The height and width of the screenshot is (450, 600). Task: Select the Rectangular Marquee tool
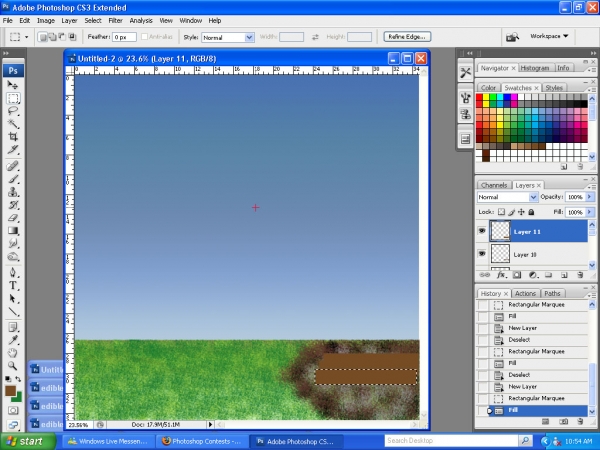click(x=13, y=98)
